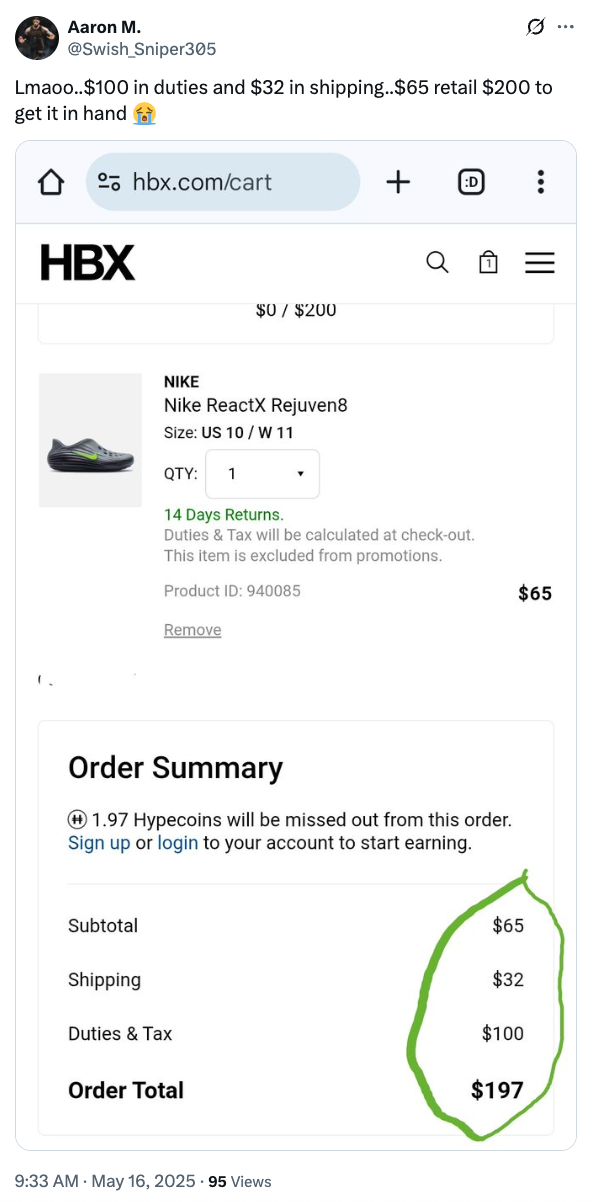Image resolution: width=594 pixels, height=1202 pixels.
Task: Open the browser tab switcher icon
Action: [x=470, y=181]
